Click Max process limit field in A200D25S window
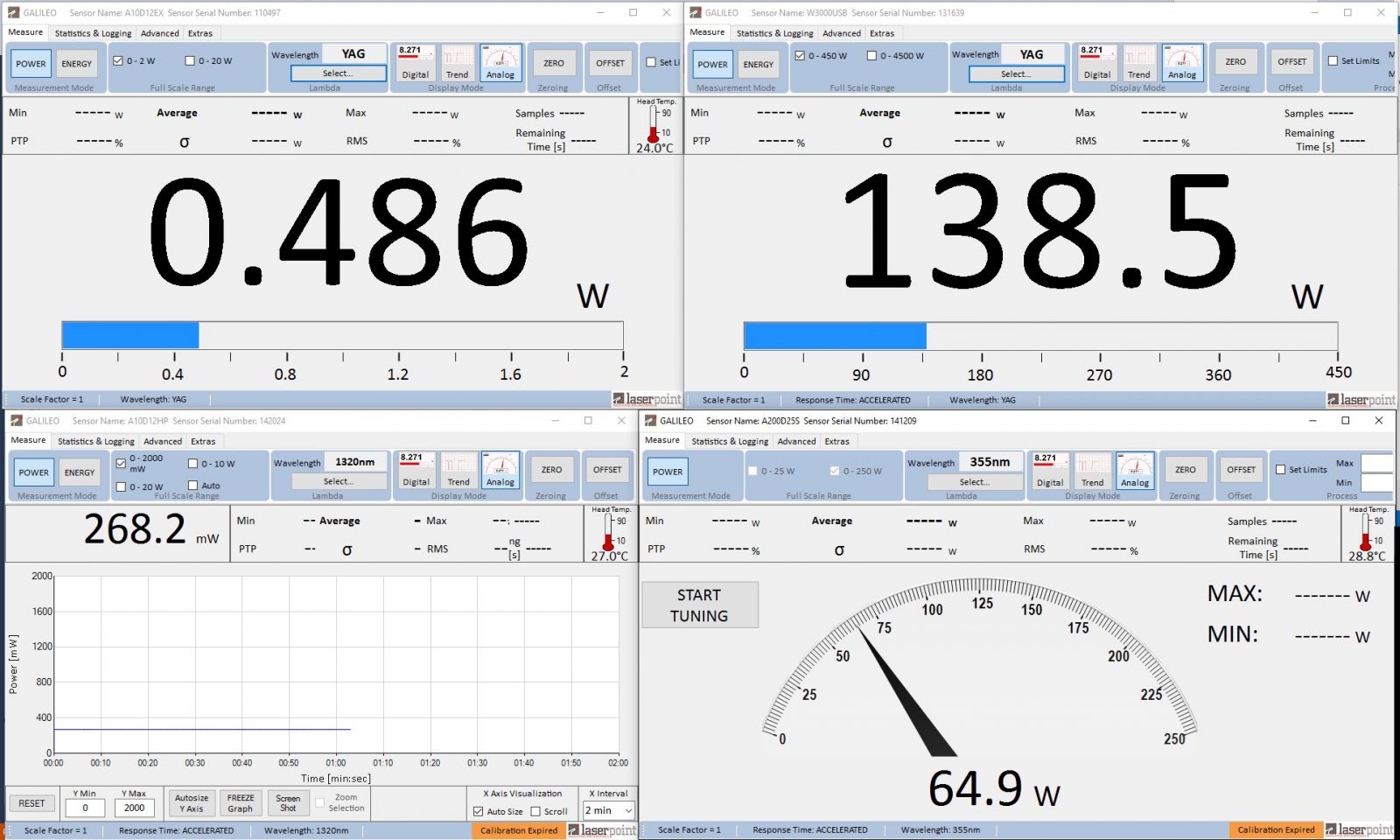The width and height of the screenshot is (1400, 840). pyautogui.click(x=1377, y=463)
